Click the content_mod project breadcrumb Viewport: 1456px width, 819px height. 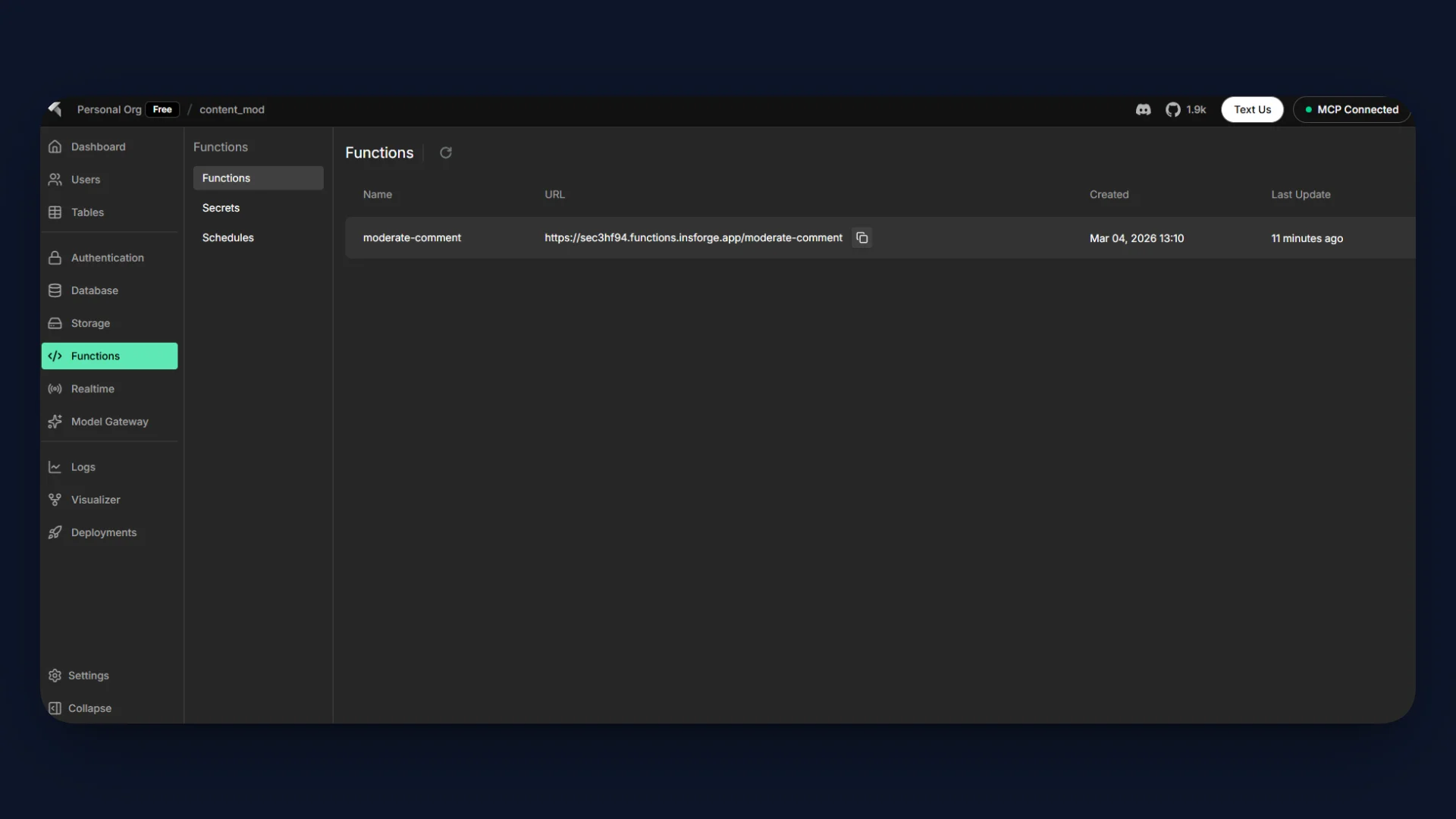click(232, 109)
